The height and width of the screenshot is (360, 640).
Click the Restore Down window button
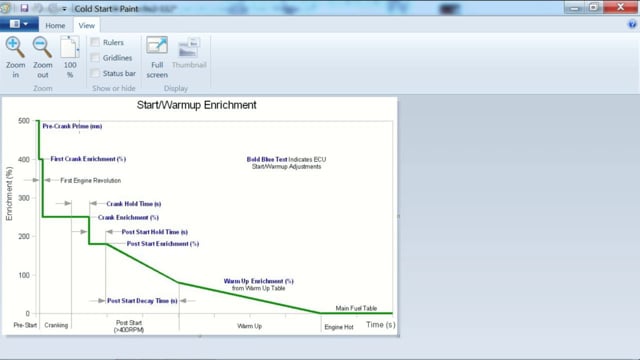(x=594, y=7)
